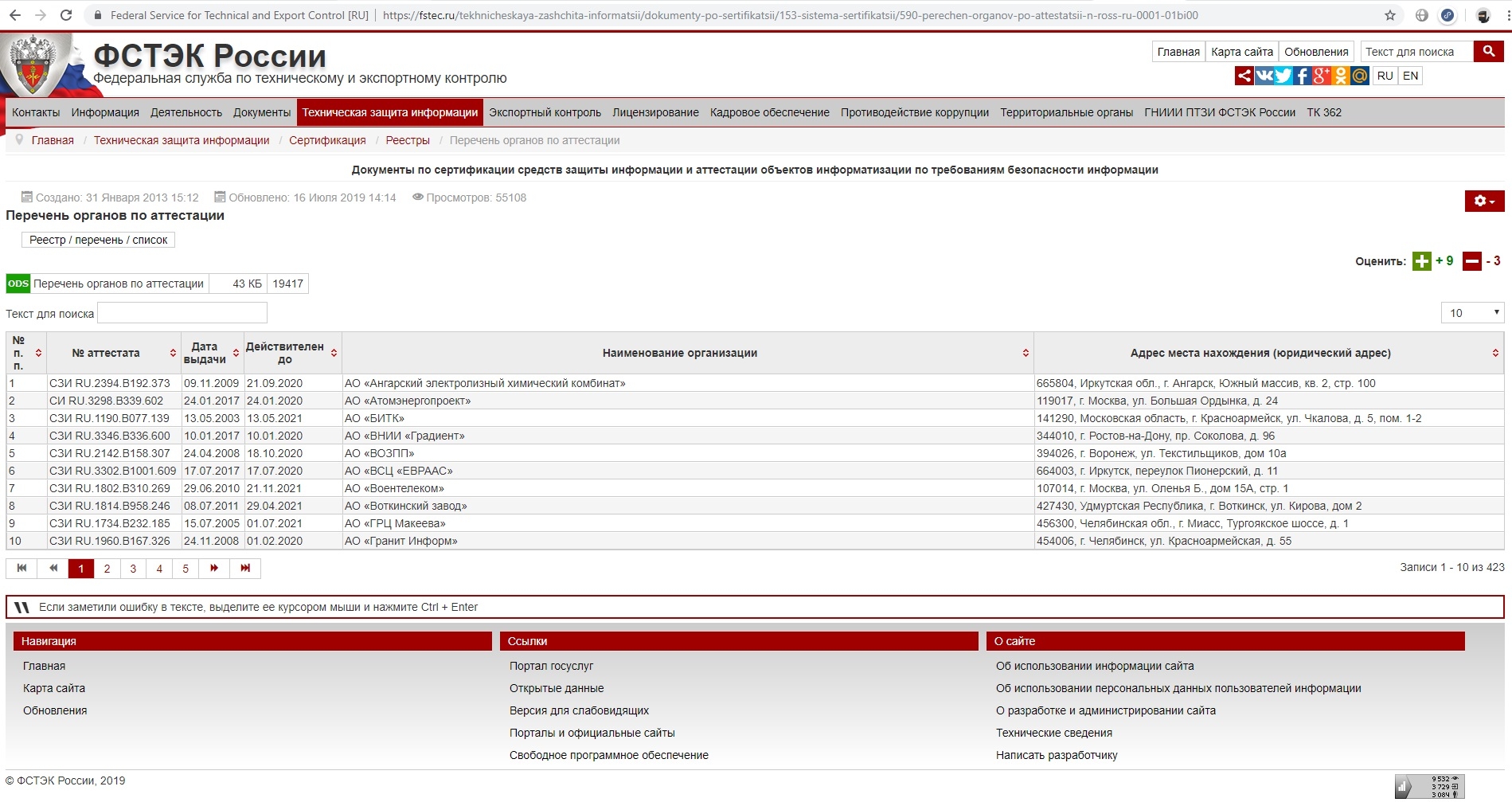Click the FSTEC emblem logo
Viewport: 1512px width, 802px height.
tap(32, 67)
